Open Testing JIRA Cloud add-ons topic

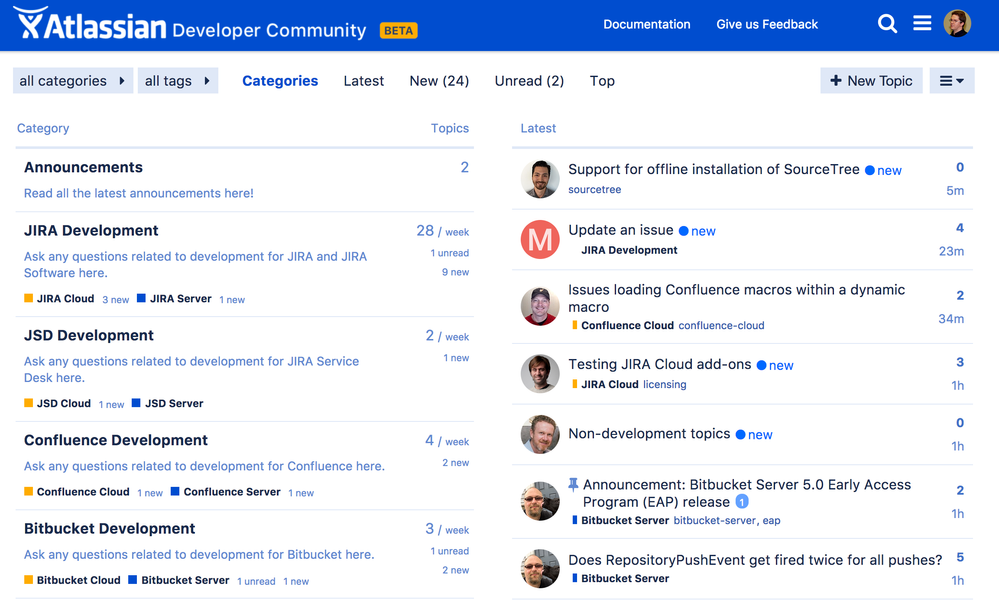click(659, 364)
